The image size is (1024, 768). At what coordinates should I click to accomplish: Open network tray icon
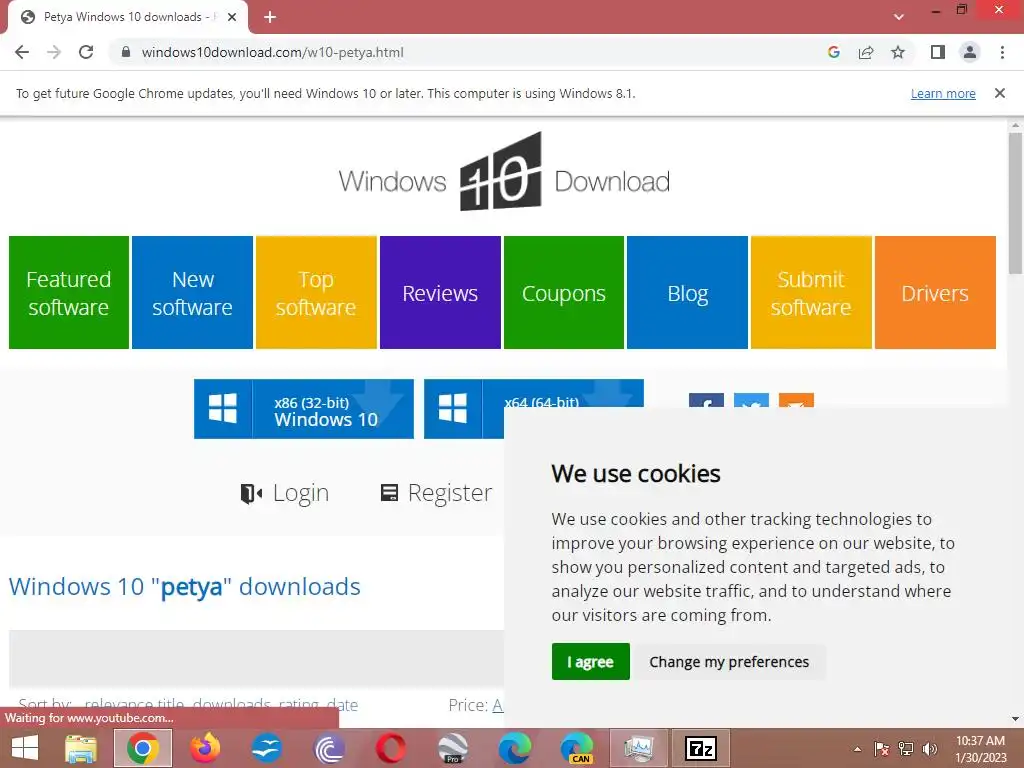click(906, 749)
